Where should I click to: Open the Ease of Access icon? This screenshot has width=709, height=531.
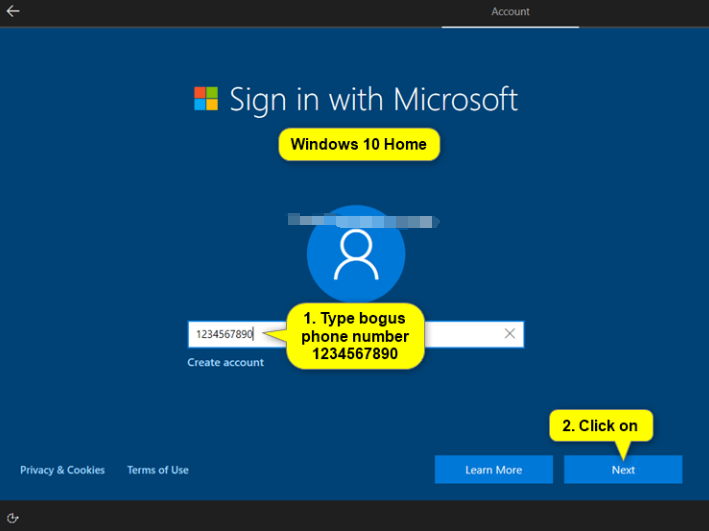click(x=14, y=518)
